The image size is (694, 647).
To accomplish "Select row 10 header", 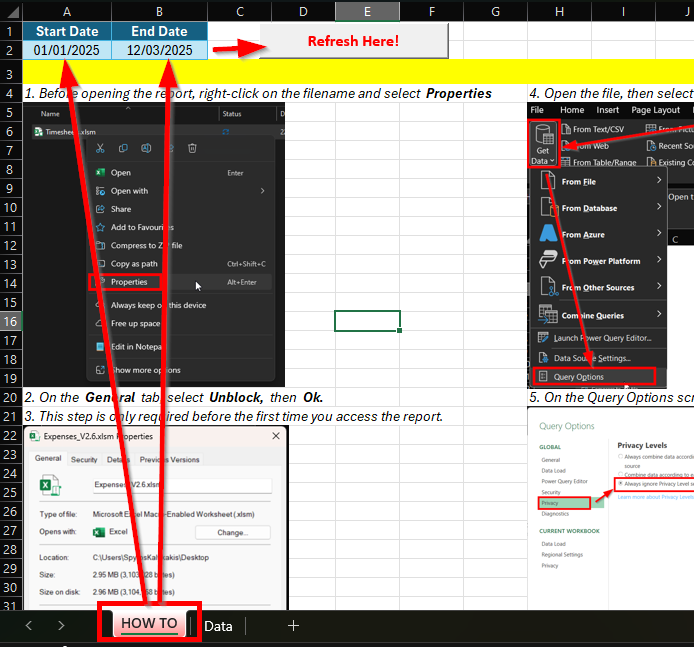I will (11, 208).
